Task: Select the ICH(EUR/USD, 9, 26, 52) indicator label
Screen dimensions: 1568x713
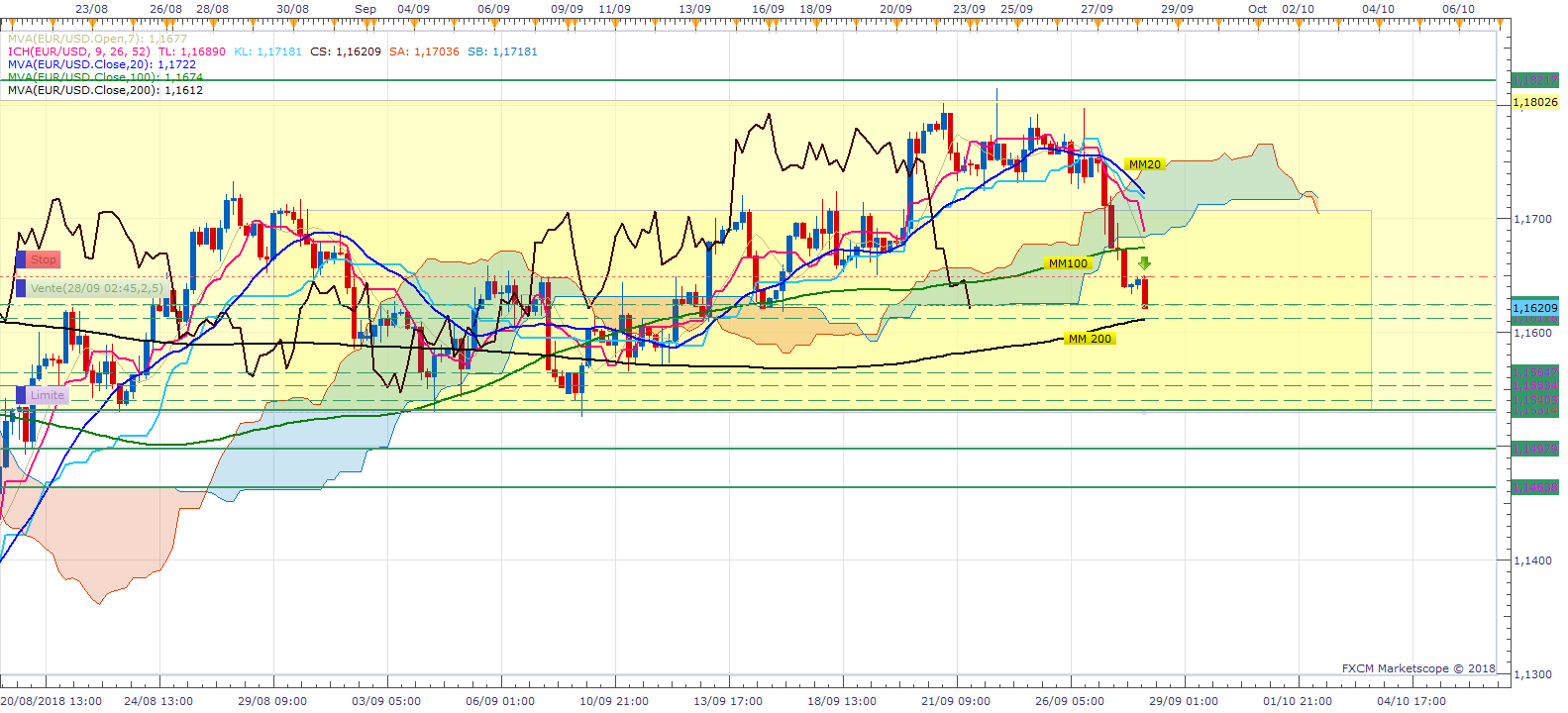Action: click(x=79, y=51)
